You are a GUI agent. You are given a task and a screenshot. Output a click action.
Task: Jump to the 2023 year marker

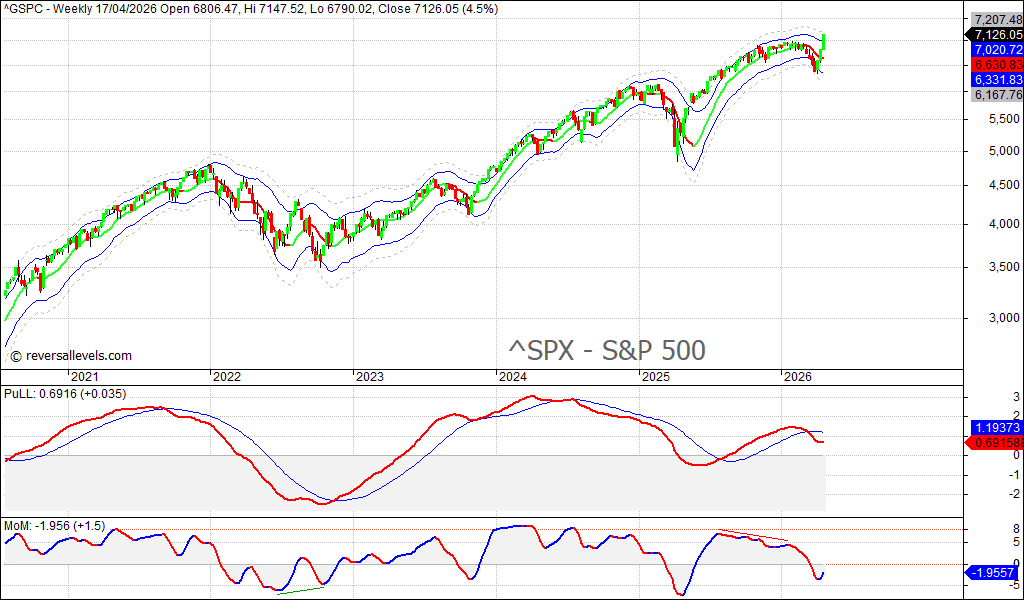[x=369, y=377]
